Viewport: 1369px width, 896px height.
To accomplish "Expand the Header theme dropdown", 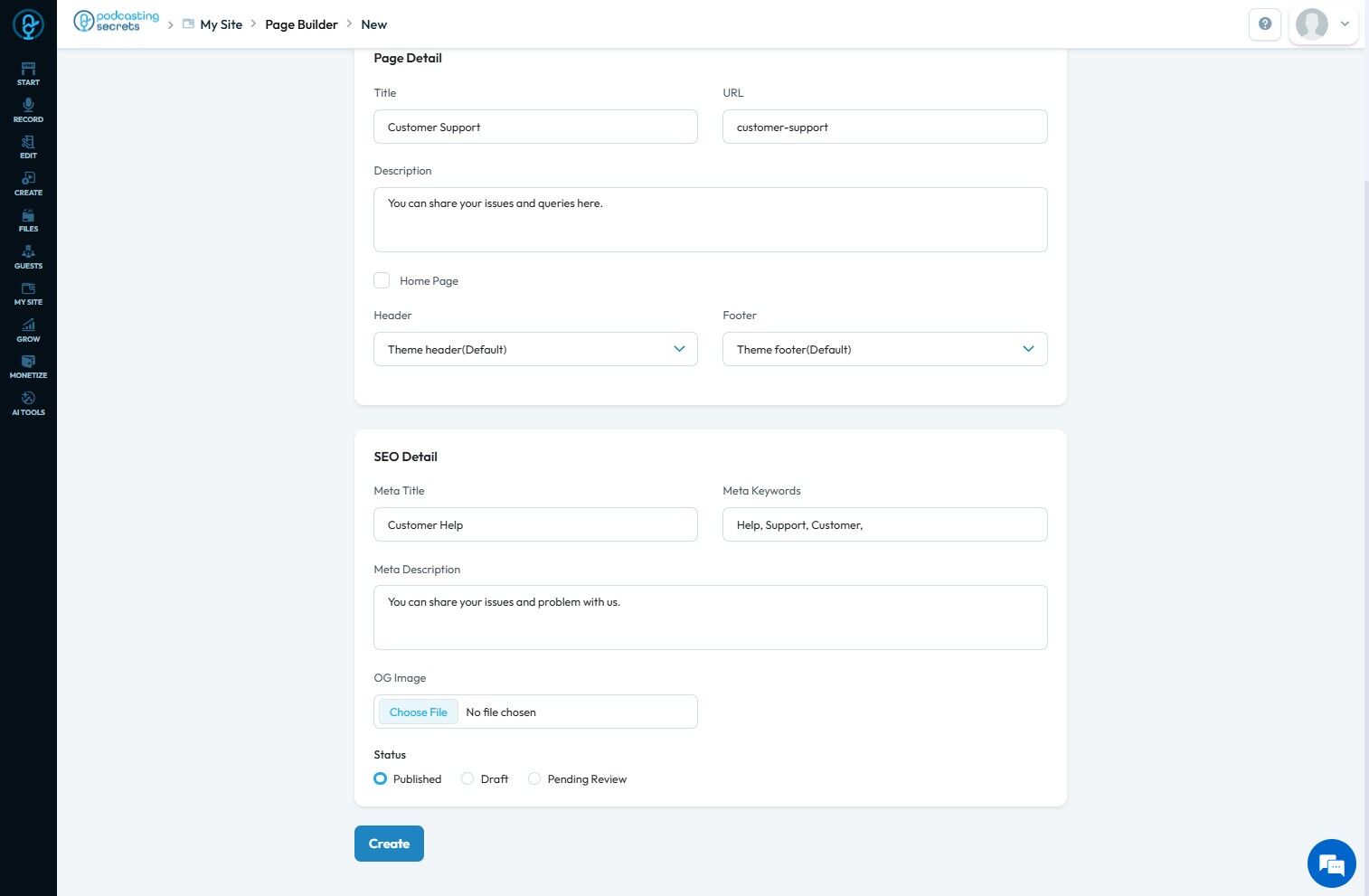I will tap(535, 349).
